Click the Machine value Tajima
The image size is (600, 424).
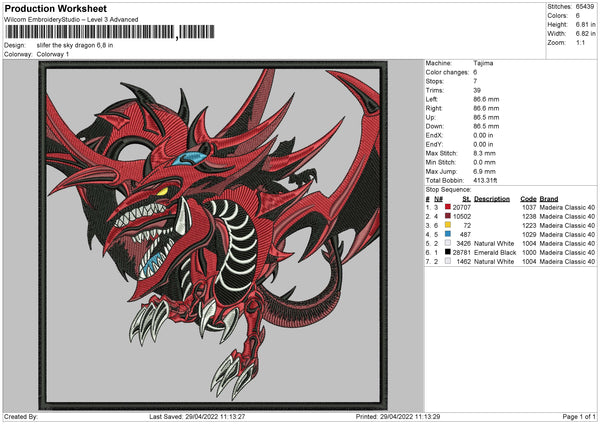coord(483,63)
